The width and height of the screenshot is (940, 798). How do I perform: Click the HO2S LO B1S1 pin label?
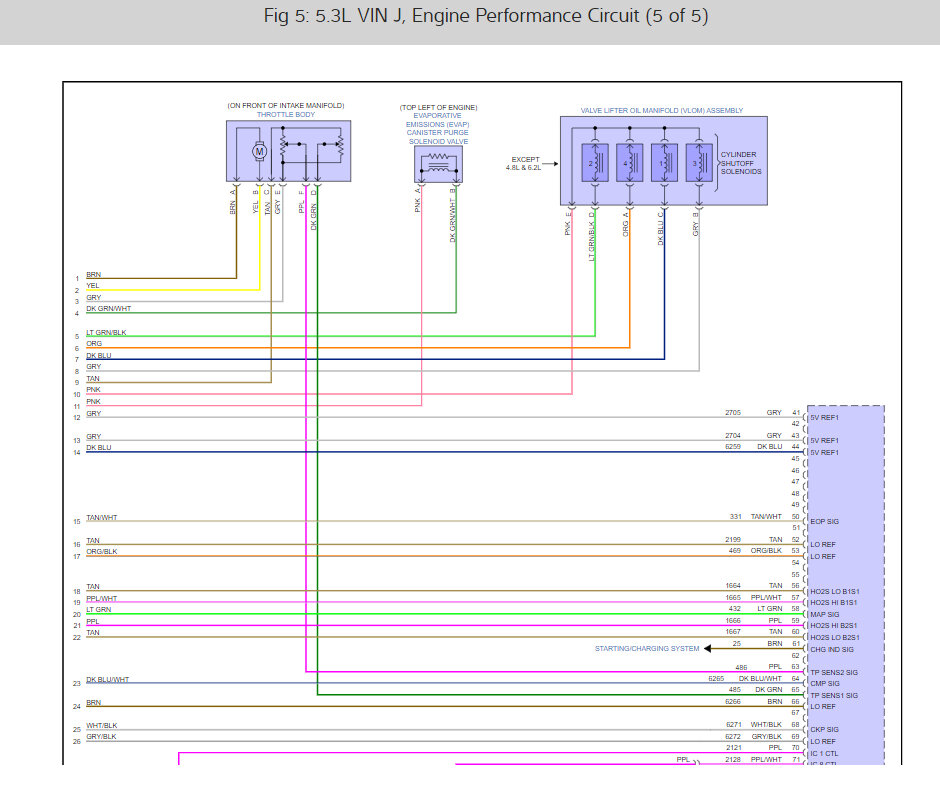(x=834, y=592)
